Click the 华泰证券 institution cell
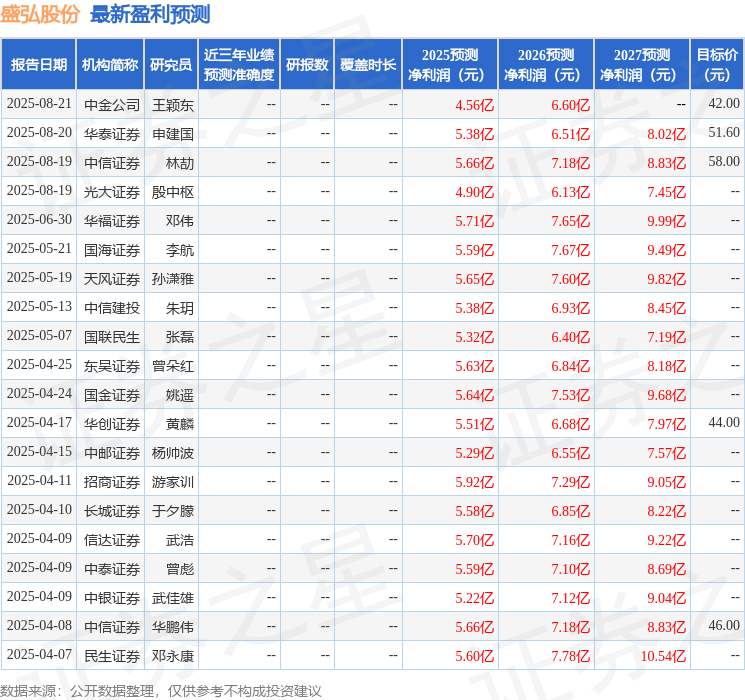Viewport: 745px width, 700px height. pyautogui.click(x=112, y=134)
